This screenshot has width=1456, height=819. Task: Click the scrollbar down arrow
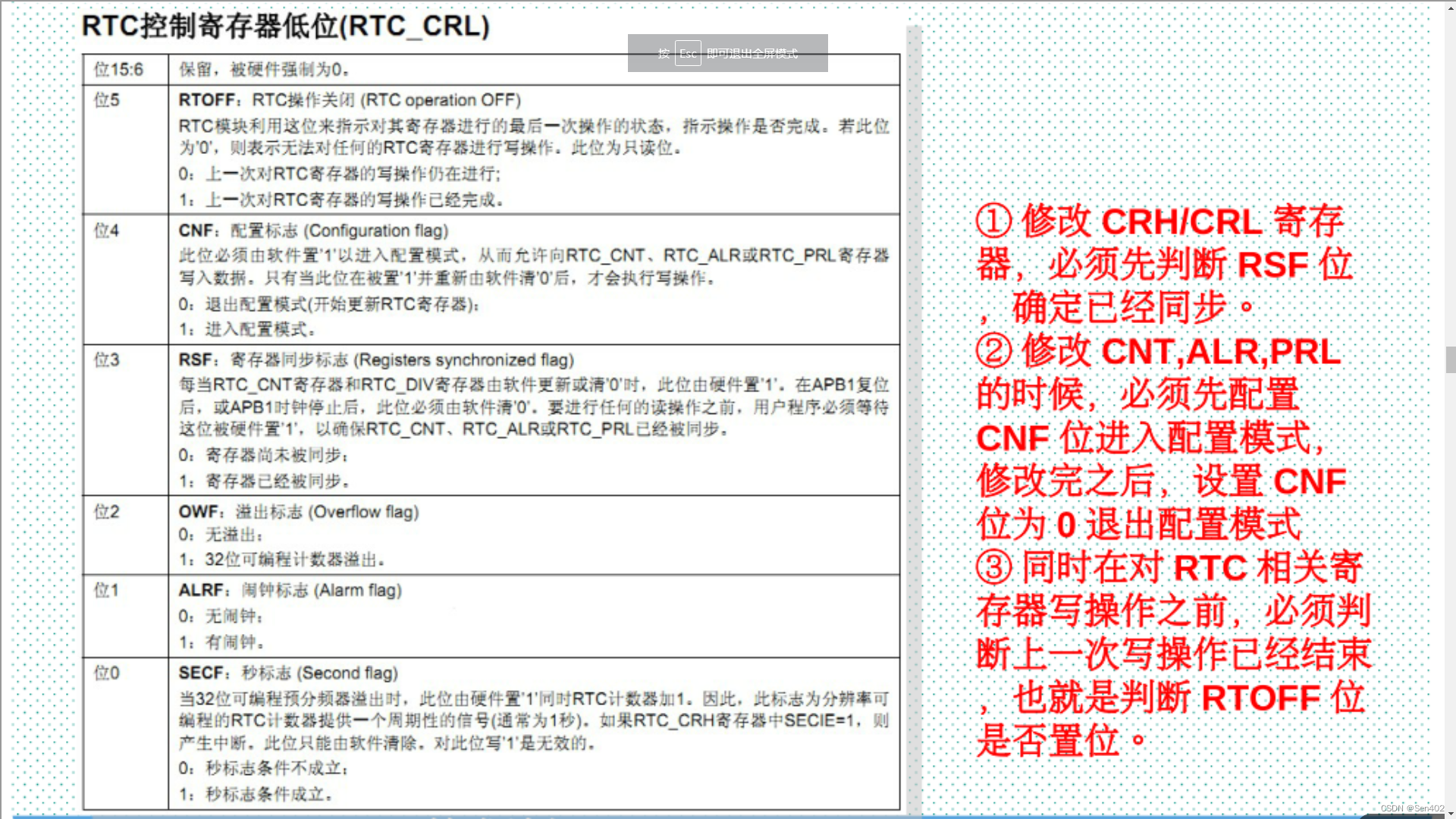click(1450, 813)
